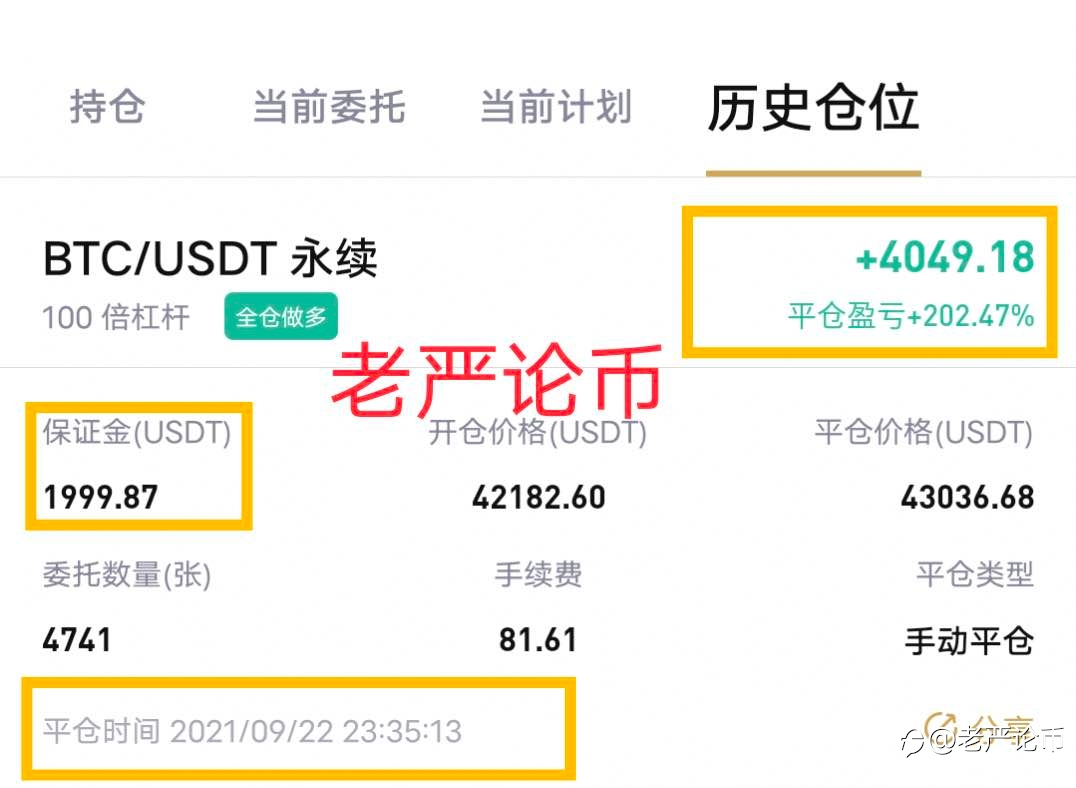Image resolution: width=1076 pixels, height=788 pixels.
Task: Select the 1999.87 margin value
Action: (x=100, y=498)
